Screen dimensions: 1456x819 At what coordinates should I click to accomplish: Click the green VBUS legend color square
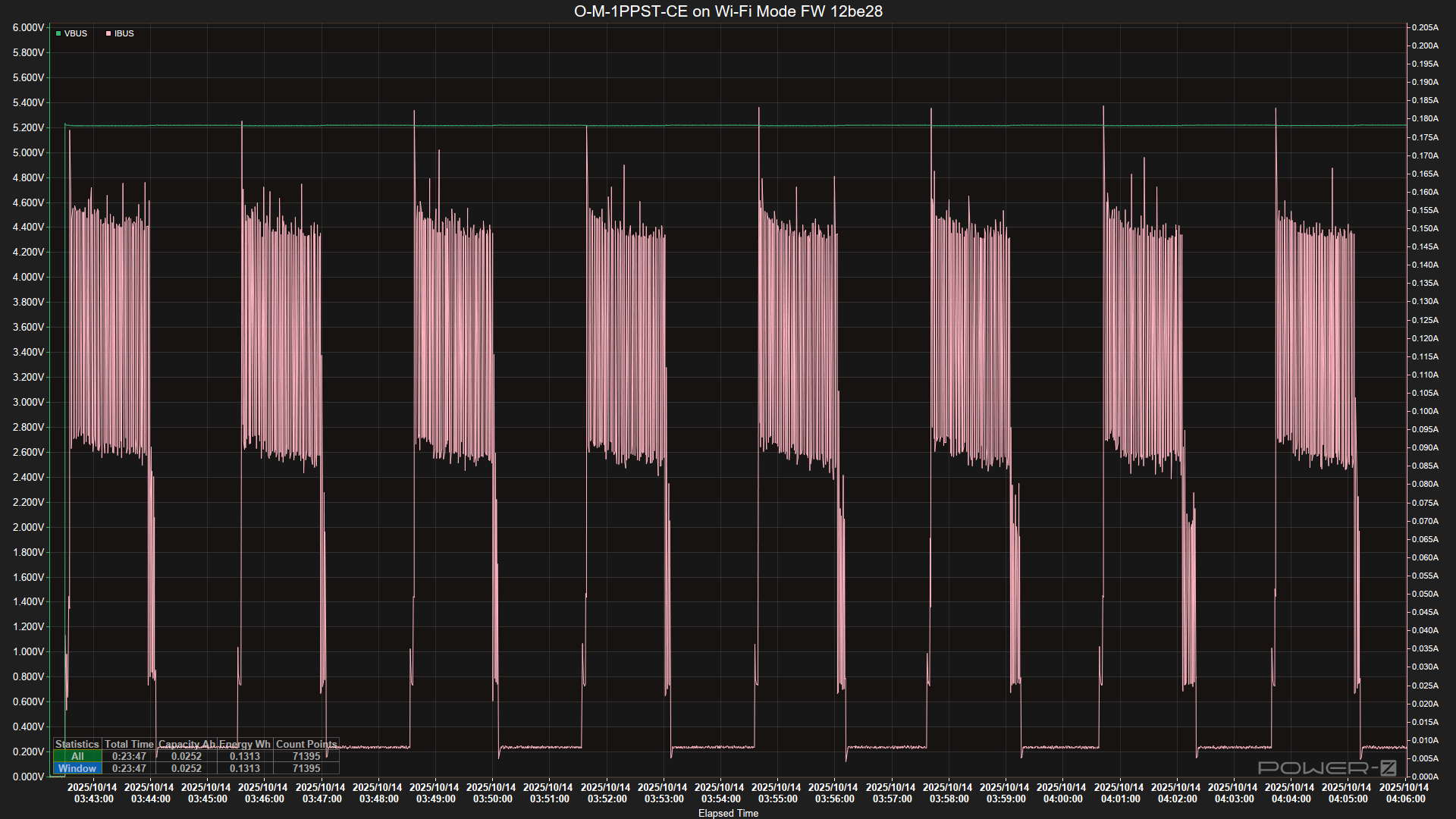tap(58, 33)
